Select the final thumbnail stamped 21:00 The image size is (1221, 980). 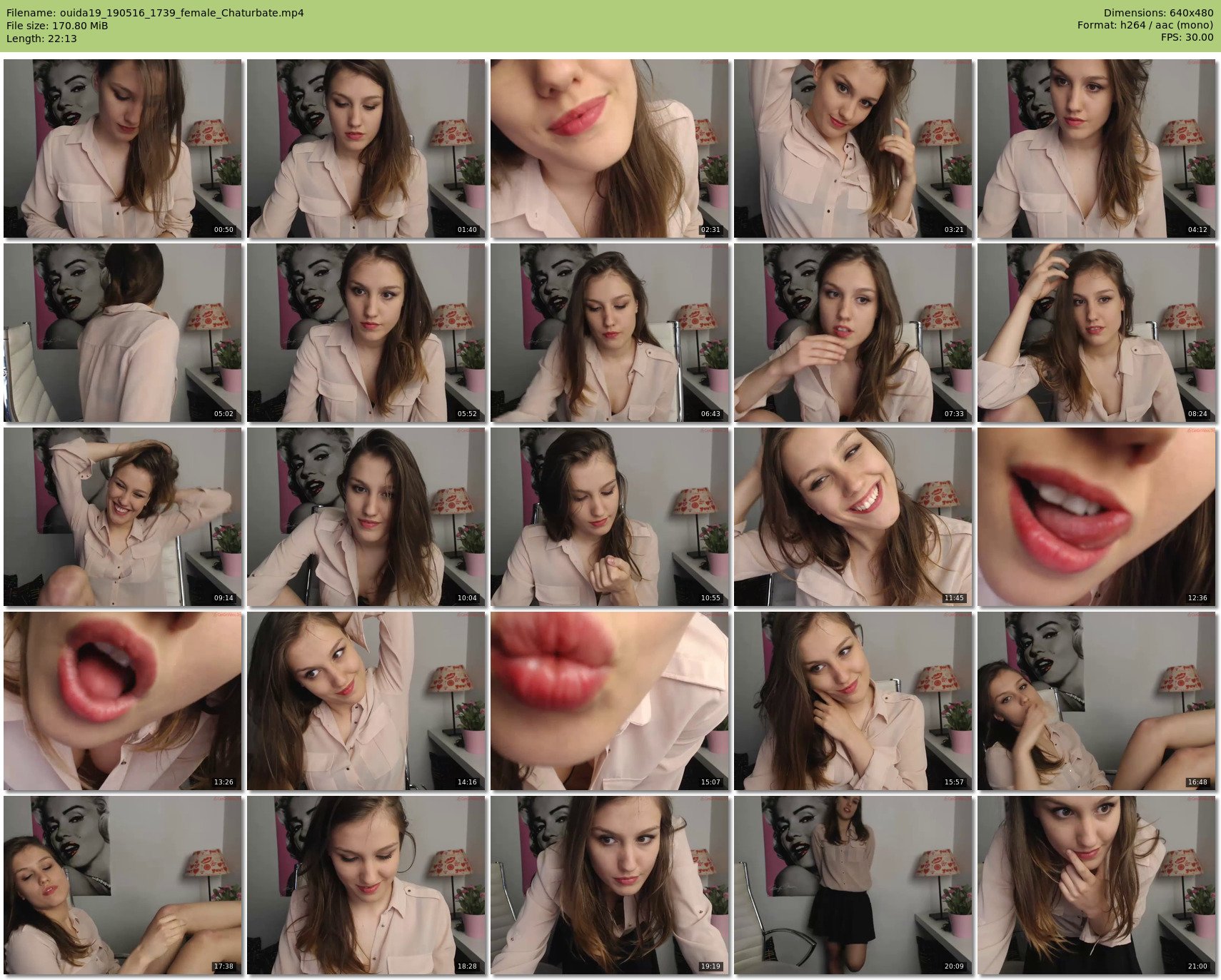pos(1097,885)
